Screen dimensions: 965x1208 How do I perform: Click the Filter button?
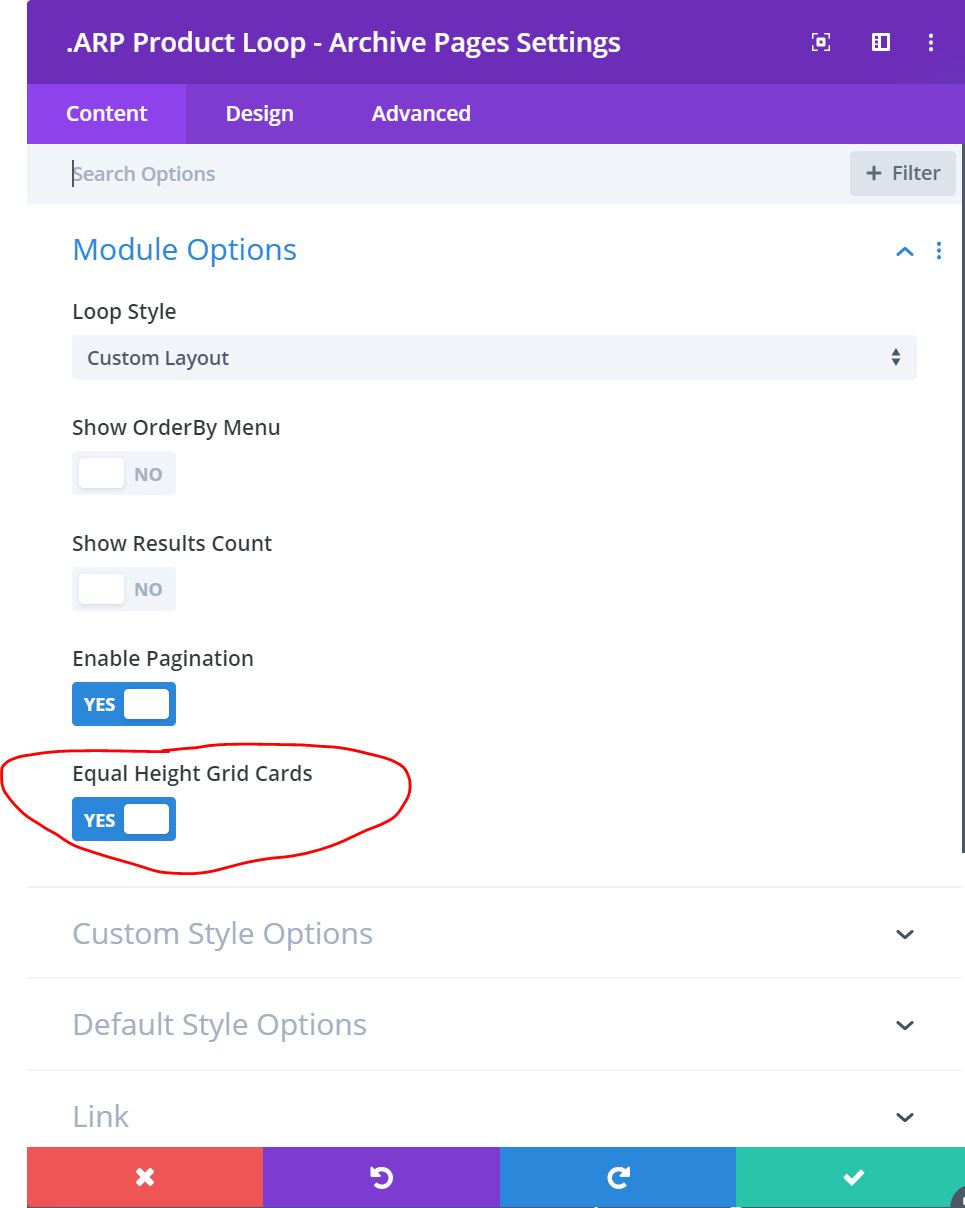point(903,173)
